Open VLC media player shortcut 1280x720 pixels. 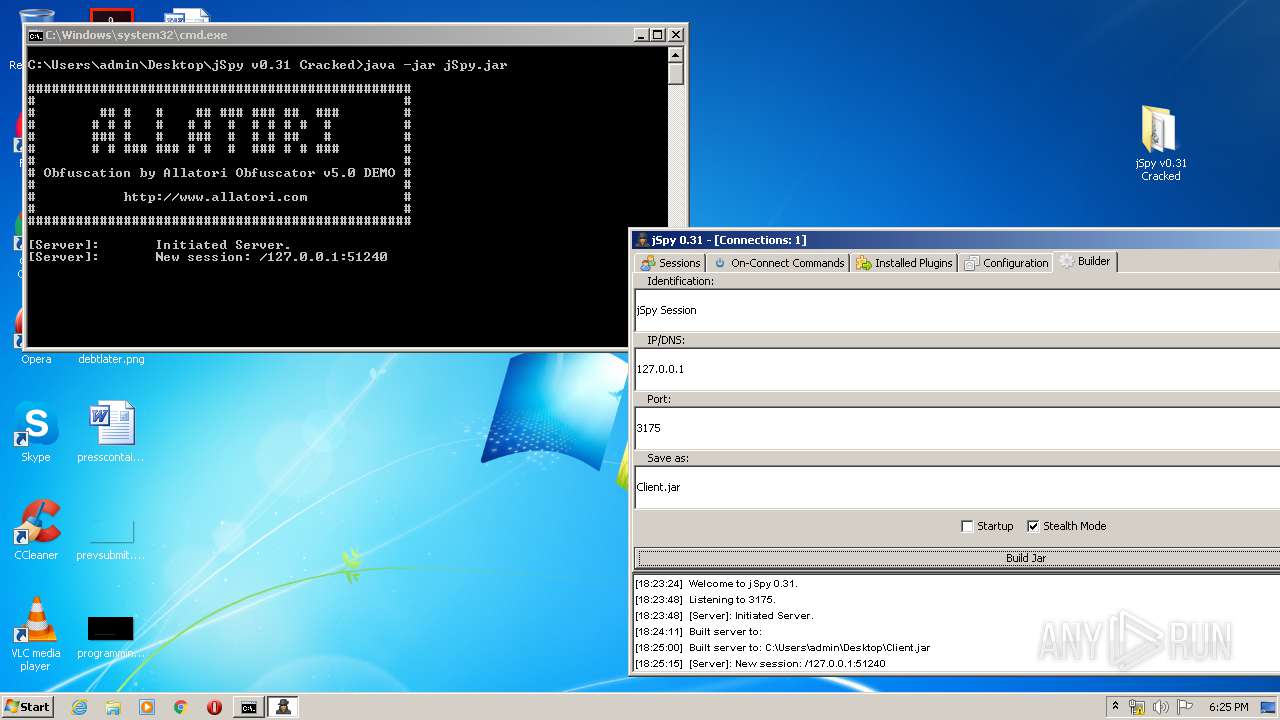36,634
